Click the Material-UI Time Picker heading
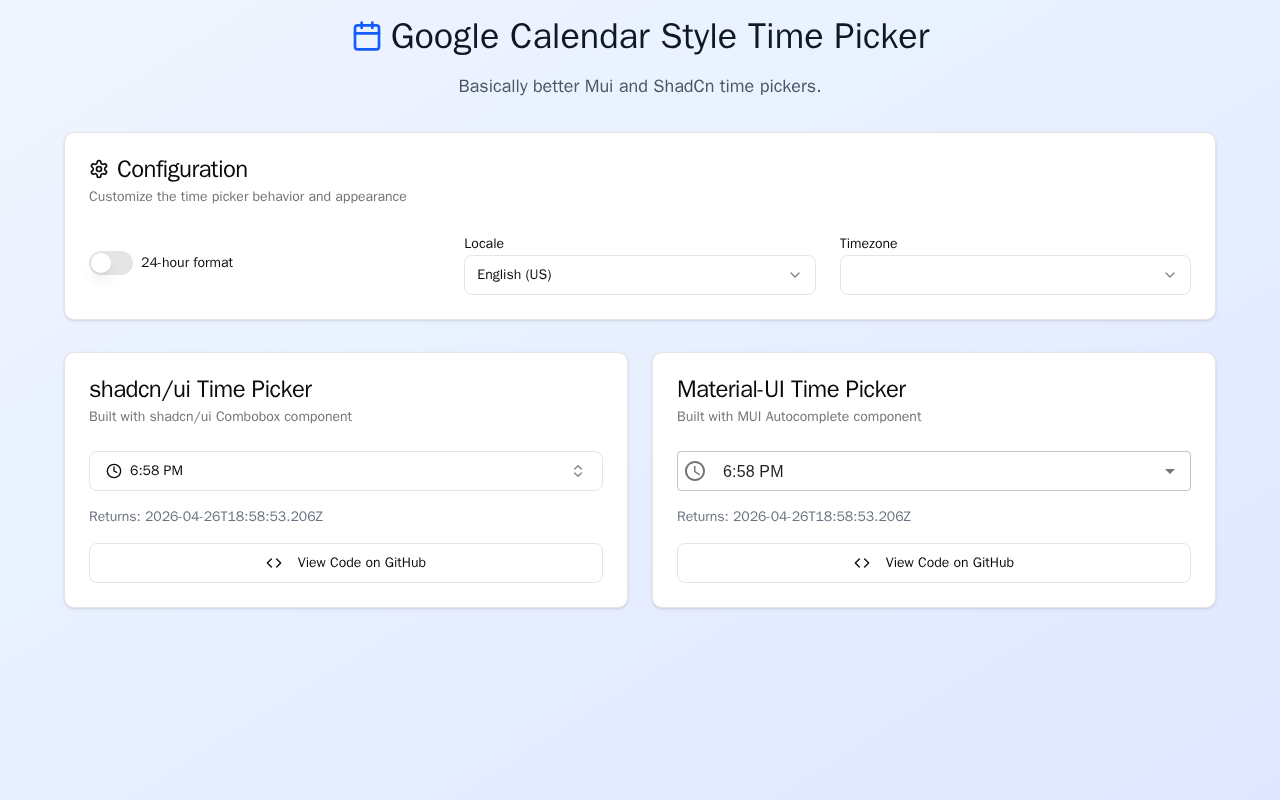Image resolution: width=1280 pixels, height=800 pixels. pyautogui.click(x=791, y=389)
